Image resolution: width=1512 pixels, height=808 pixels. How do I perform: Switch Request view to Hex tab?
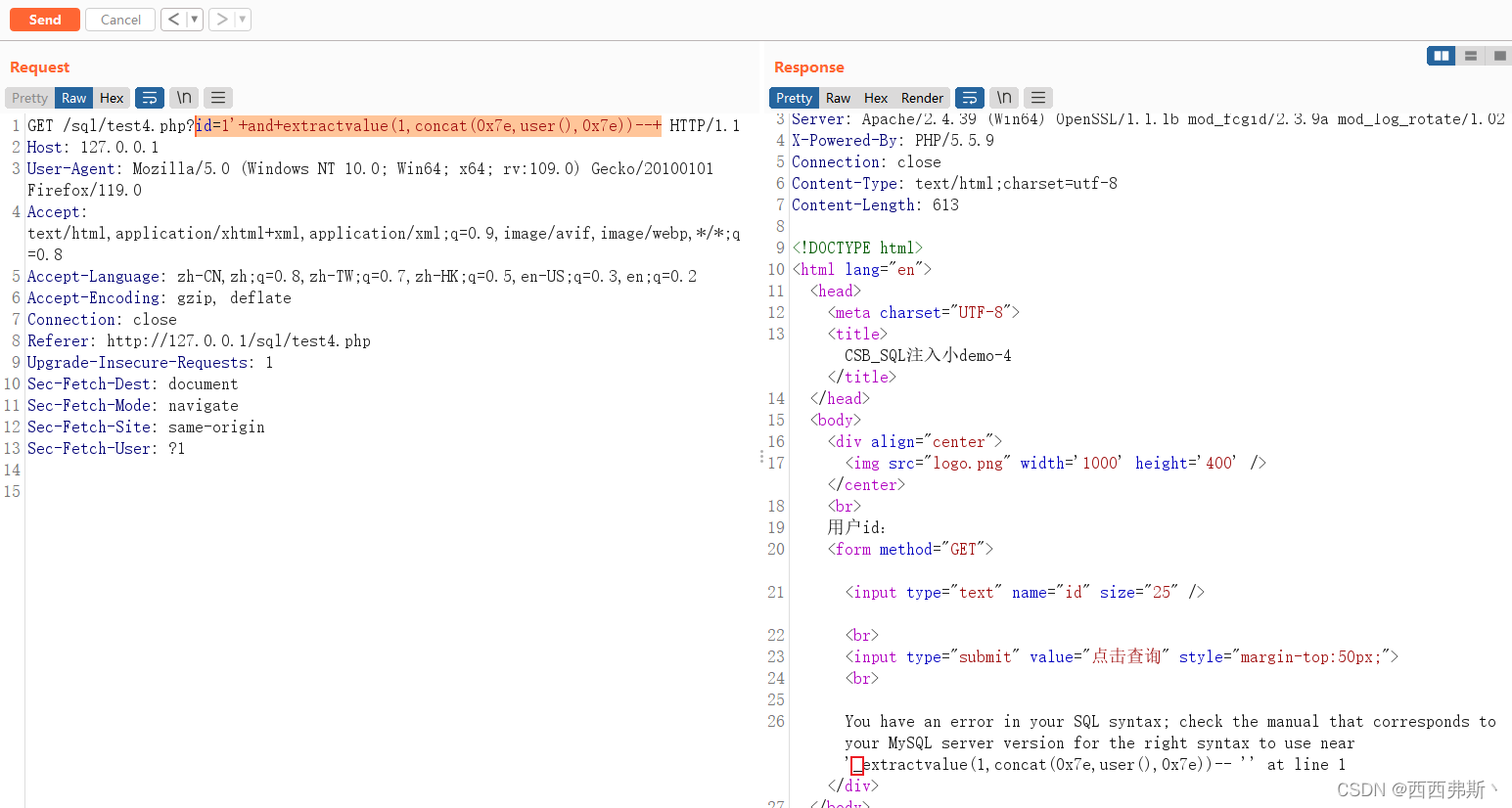[112, 98]
